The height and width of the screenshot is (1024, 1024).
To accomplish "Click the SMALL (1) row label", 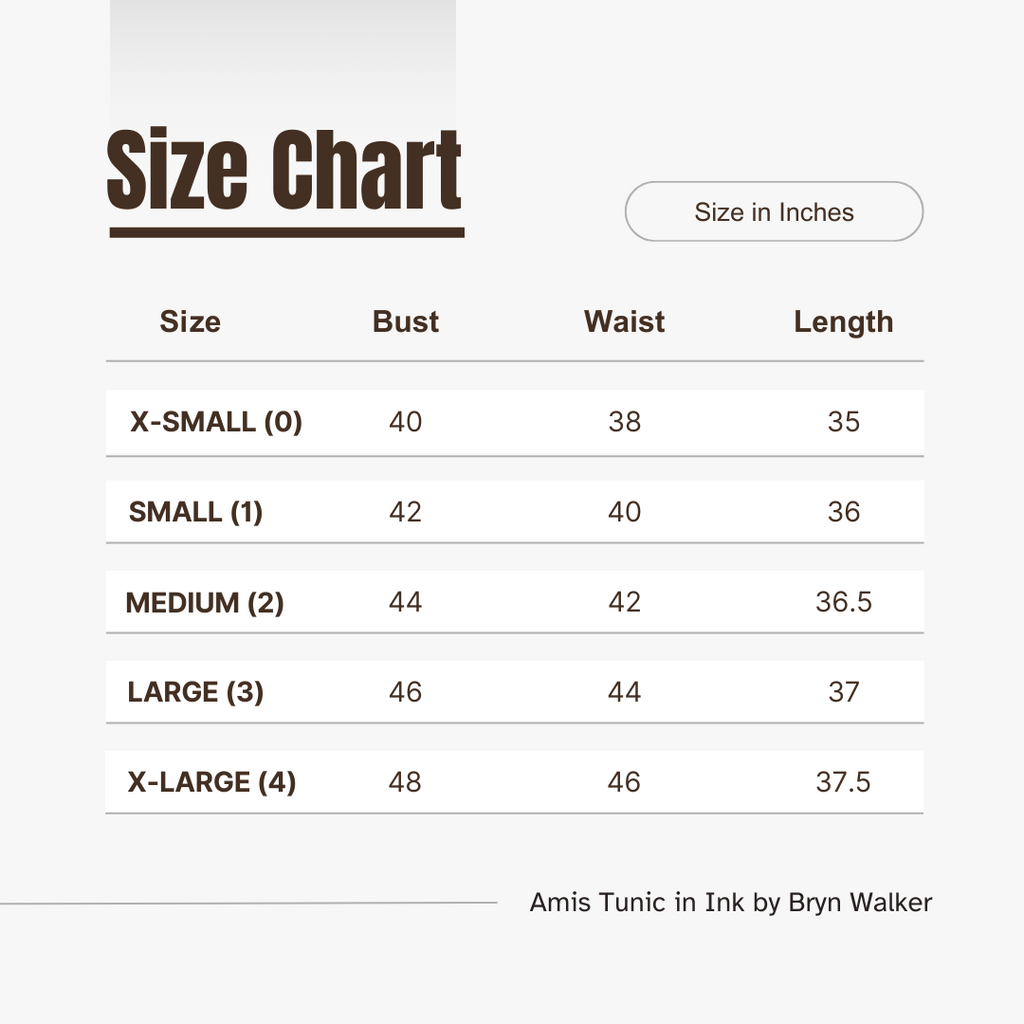I will coord(196,512).
